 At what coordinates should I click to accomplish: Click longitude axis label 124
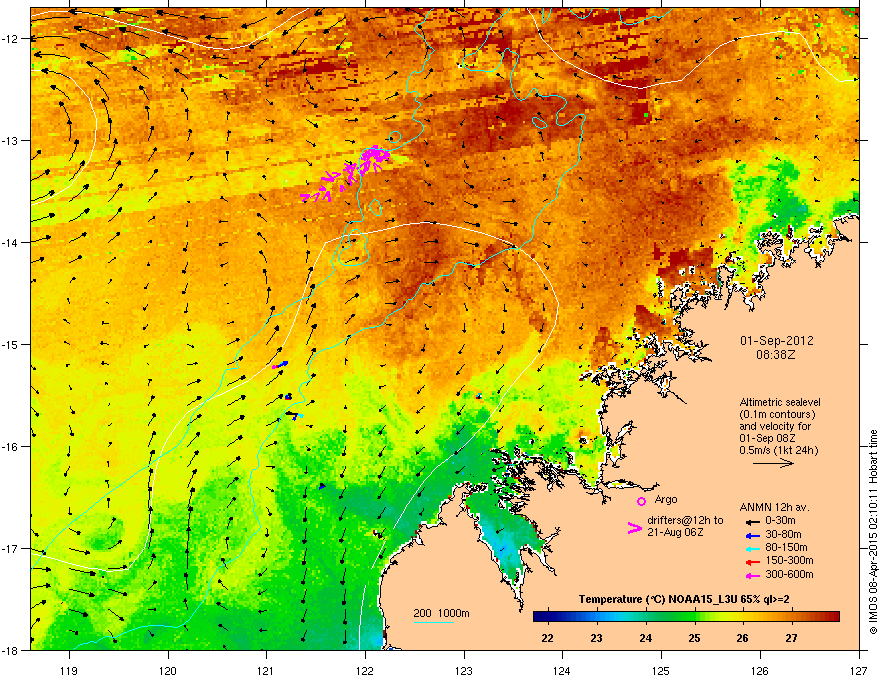(562, 670)
